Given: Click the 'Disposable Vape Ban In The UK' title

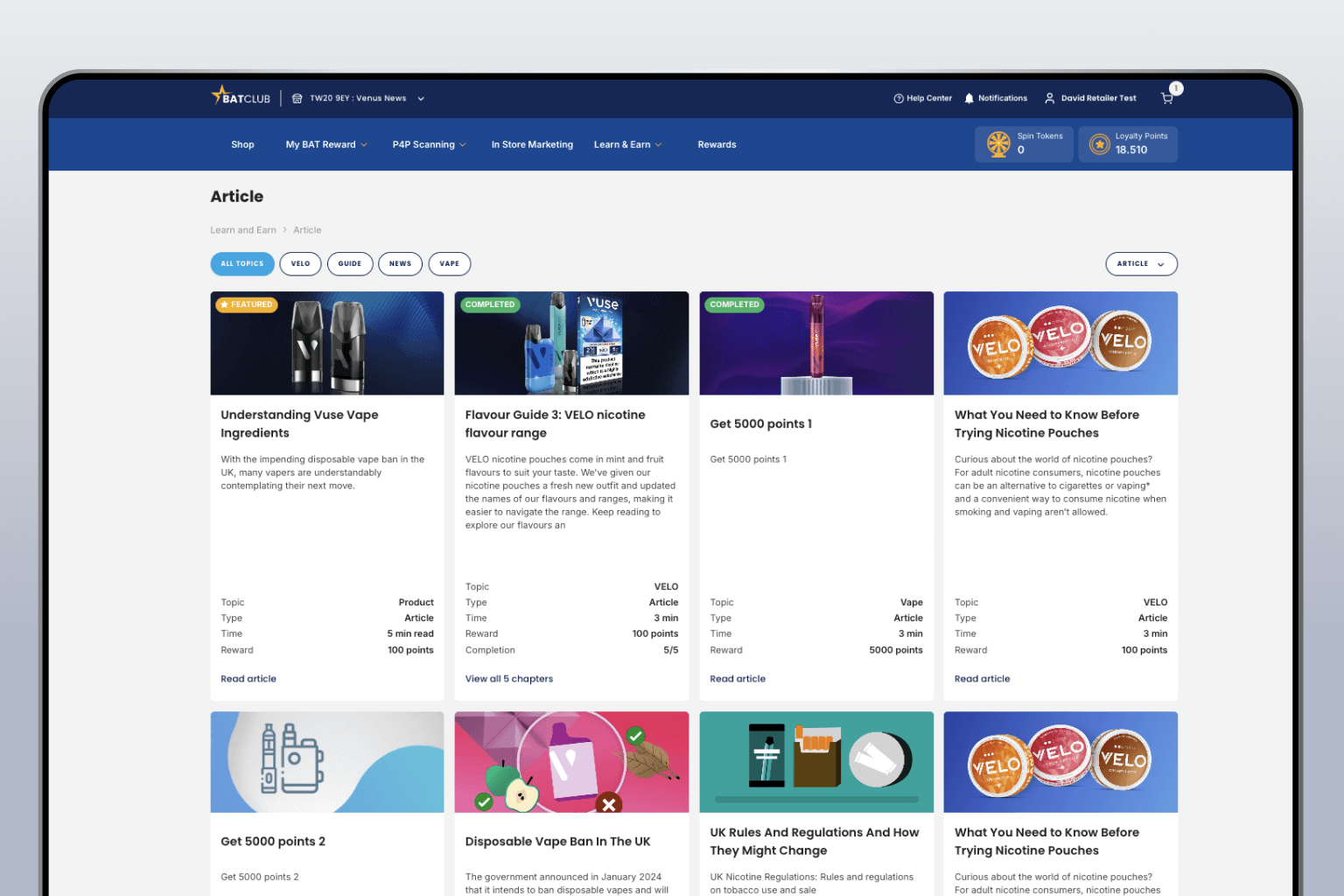Looking at the screenshot, I should 557,842.
